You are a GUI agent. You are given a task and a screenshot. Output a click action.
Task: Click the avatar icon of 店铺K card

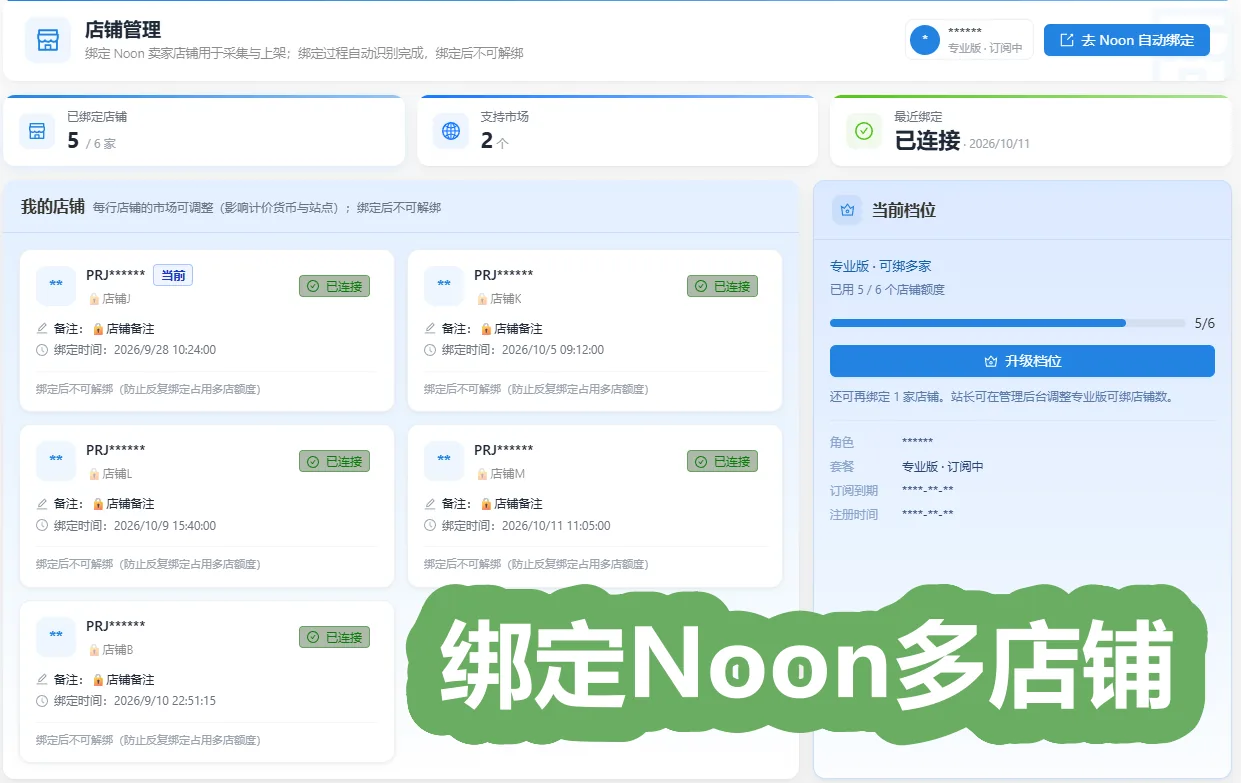(x=444, y=286)
